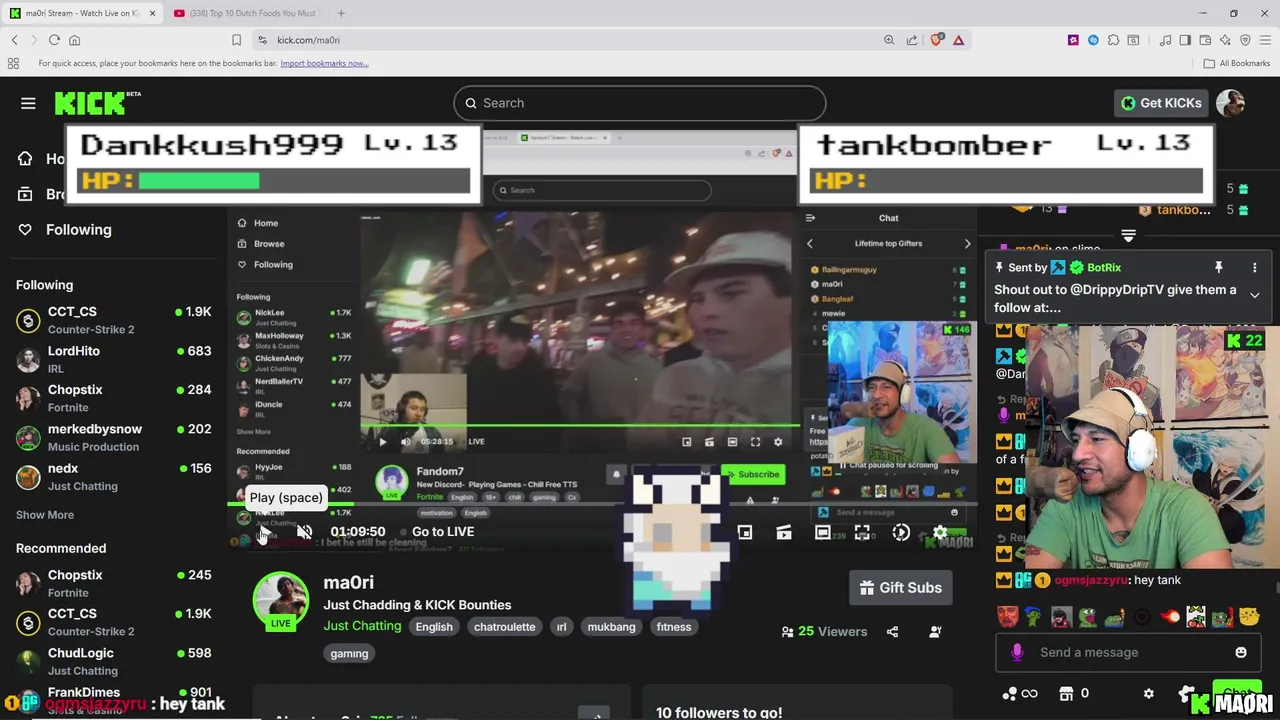Reload the page
The height and width of the screenshot is (720, 1280).
click(54, 40)
